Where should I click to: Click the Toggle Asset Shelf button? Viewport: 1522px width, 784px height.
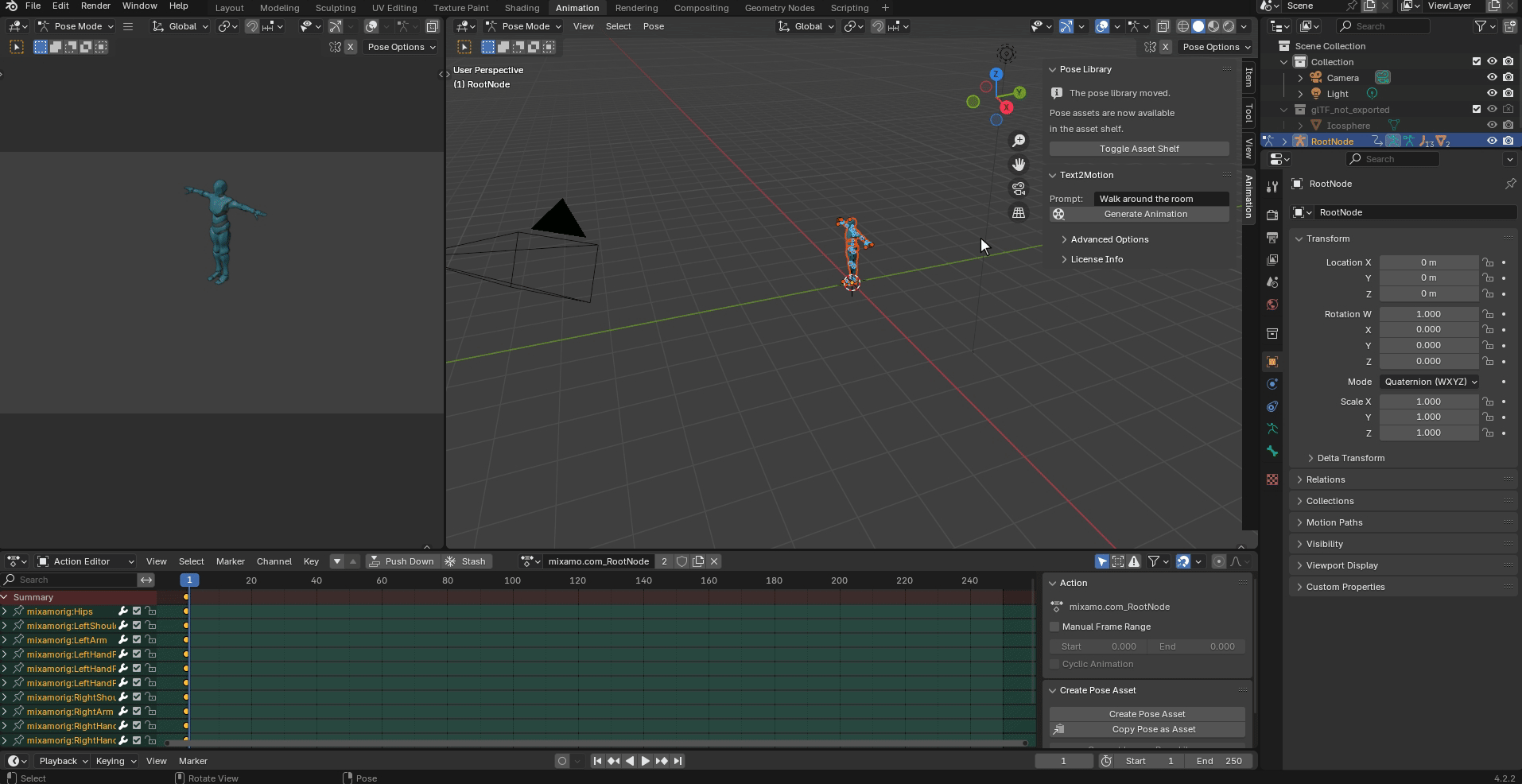coord(1139,149)
